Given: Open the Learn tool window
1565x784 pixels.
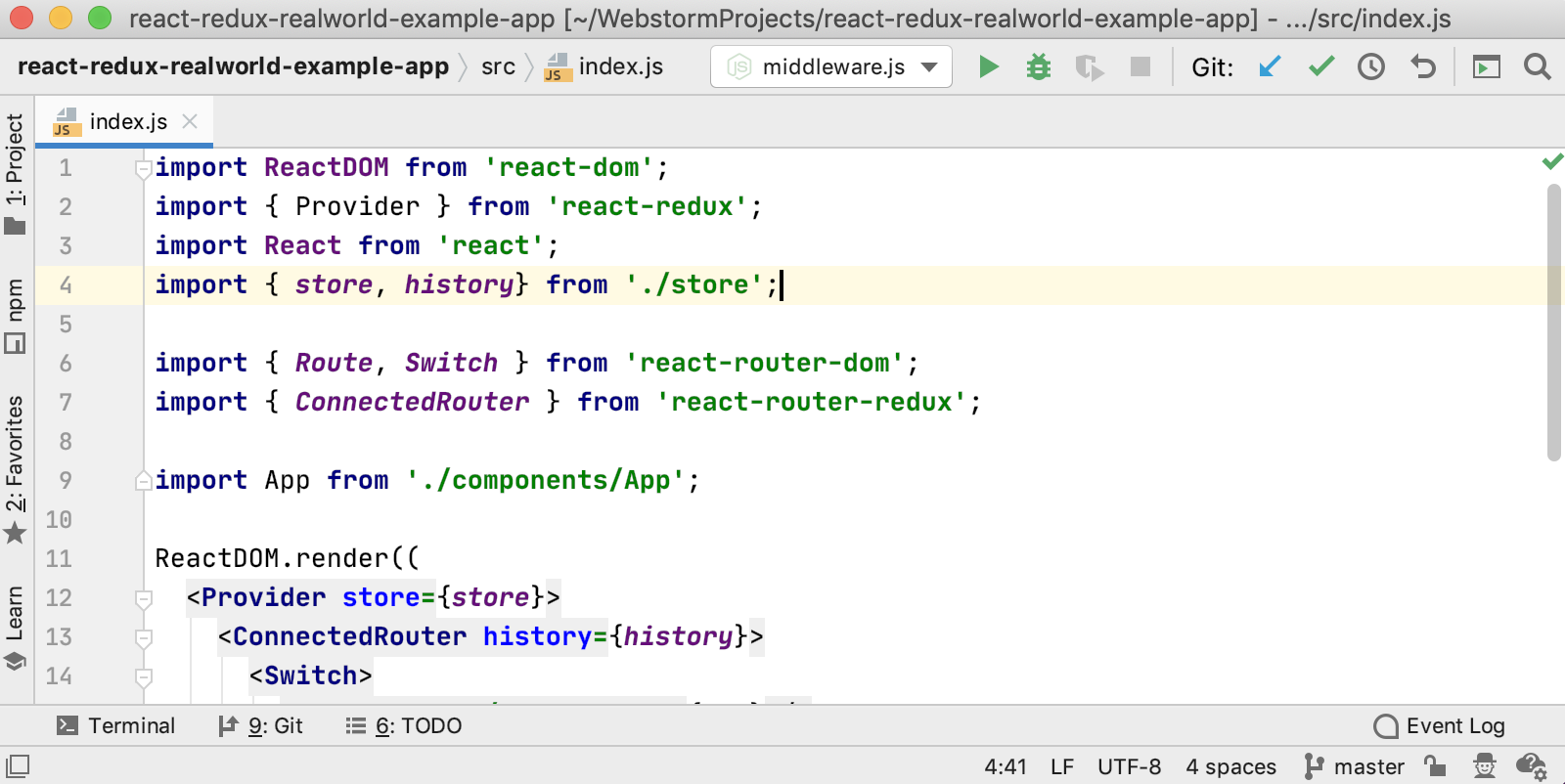Looking at the screenshot, I should 15,628.
